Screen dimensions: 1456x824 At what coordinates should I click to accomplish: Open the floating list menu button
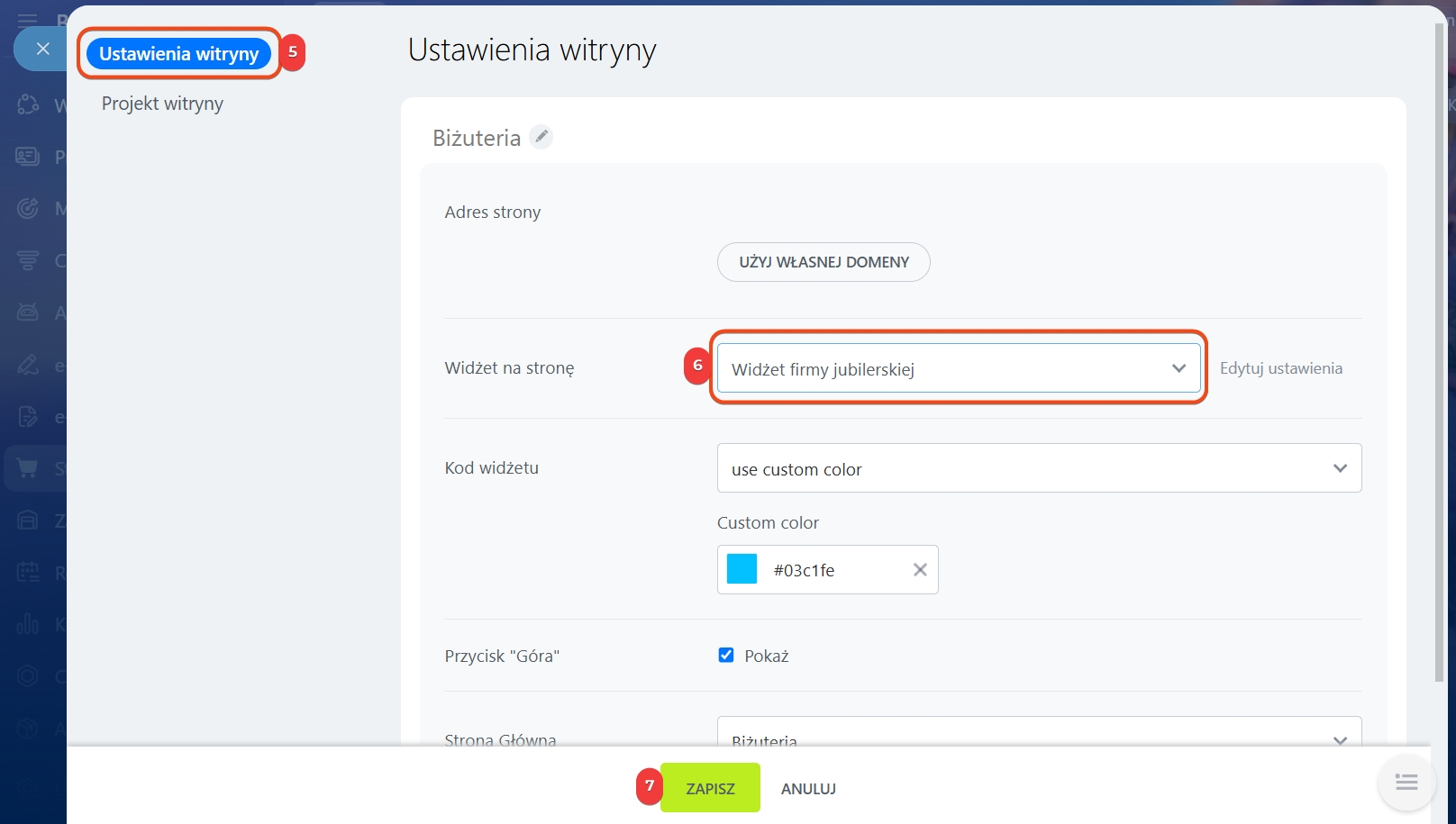pos(1406,782)
